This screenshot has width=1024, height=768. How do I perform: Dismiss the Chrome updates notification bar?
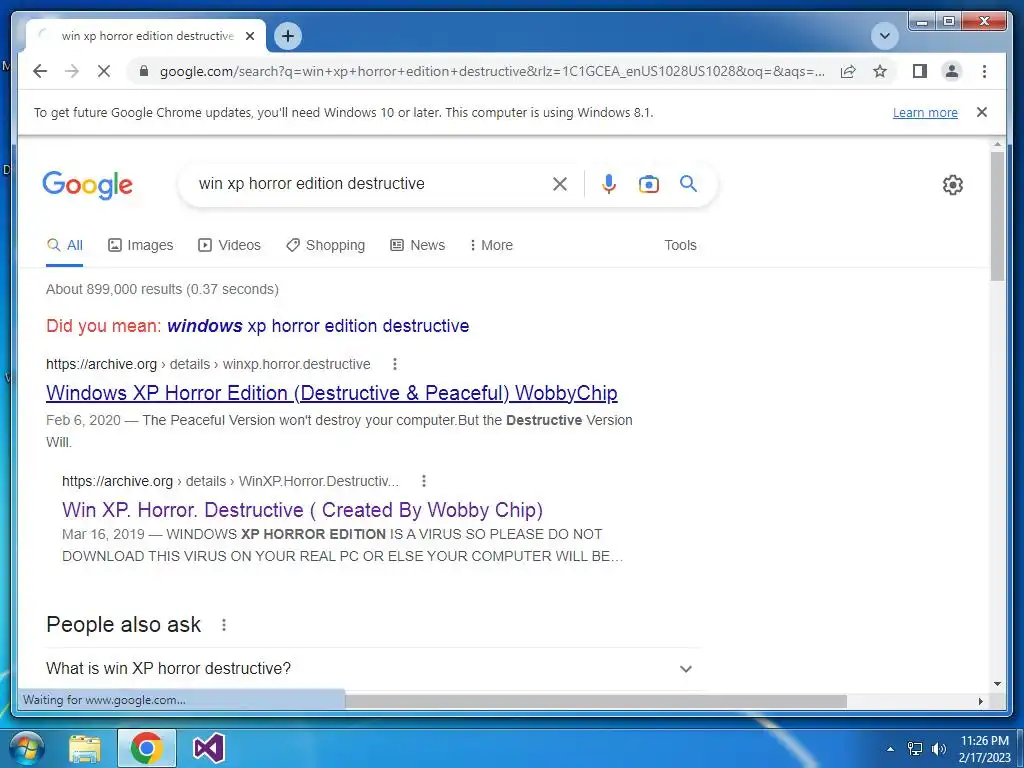point(982,112)
